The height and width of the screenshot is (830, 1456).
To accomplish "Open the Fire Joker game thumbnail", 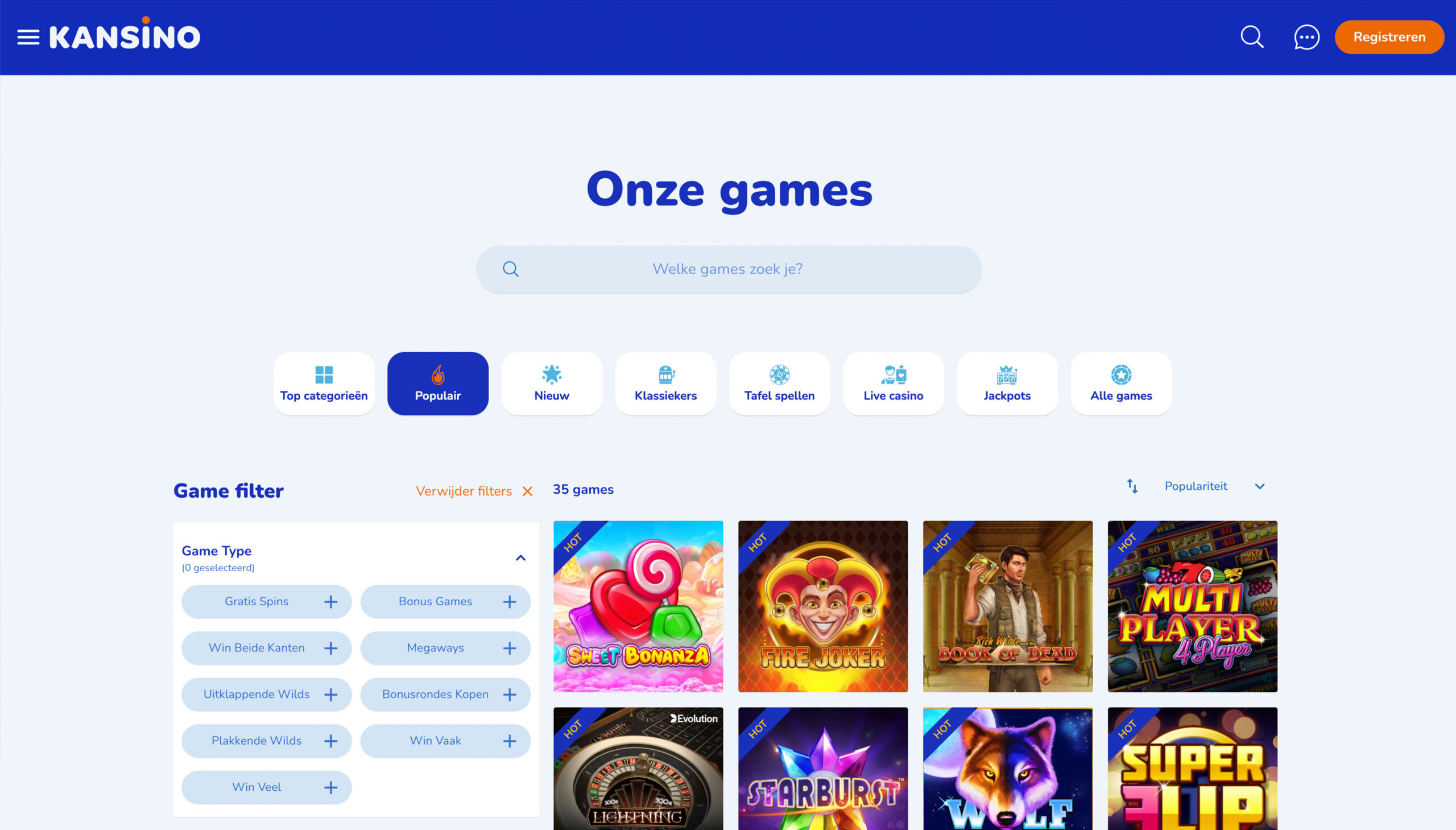I will pos(822,606).
